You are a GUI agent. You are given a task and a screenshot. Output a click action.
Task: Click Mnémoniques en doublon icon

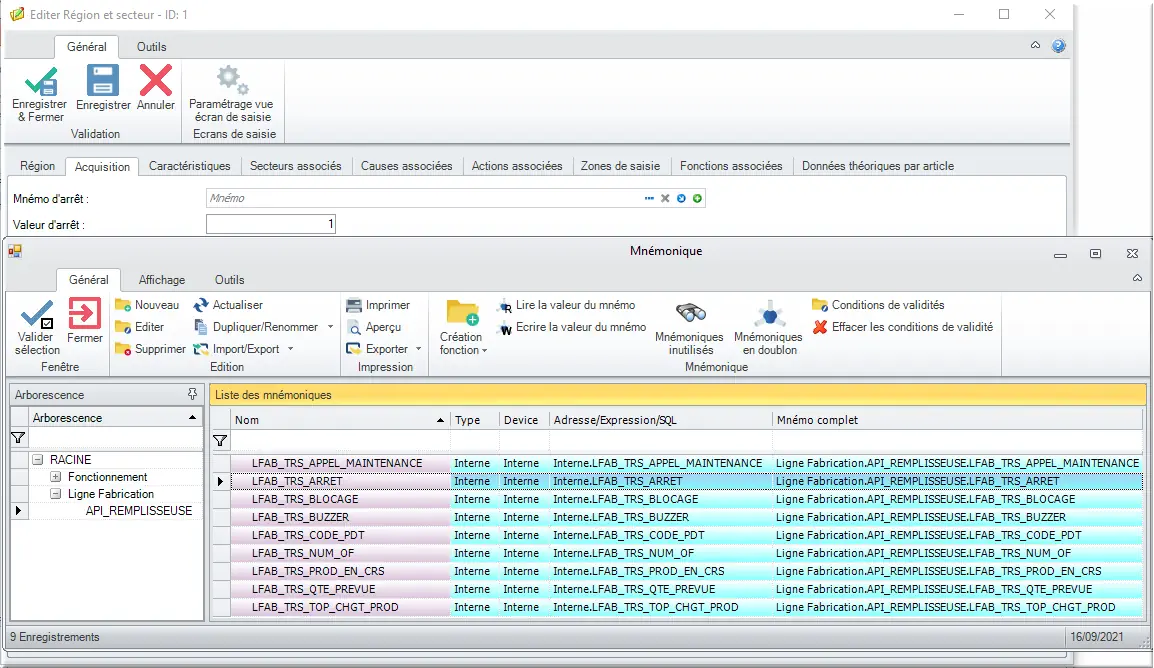(769, 313)
